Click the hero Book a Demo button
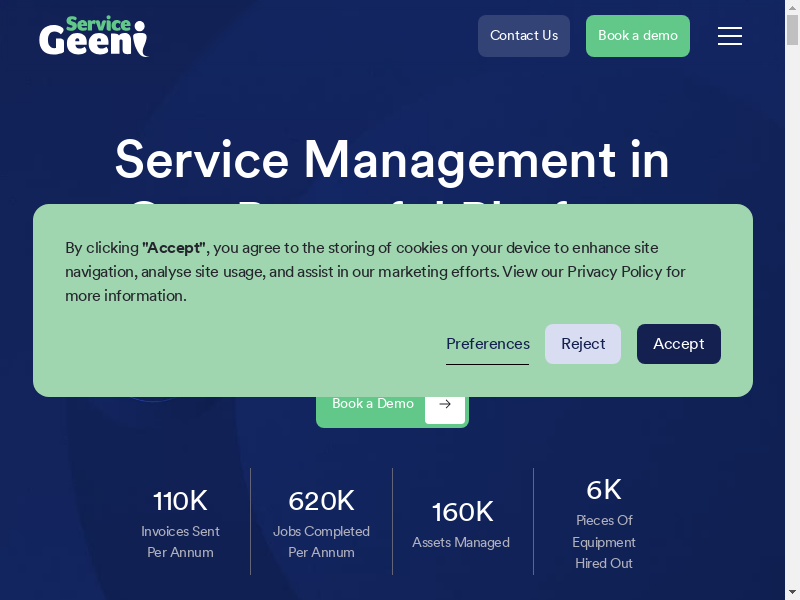Viewport: 800px width, 600px height. (373, 404)
